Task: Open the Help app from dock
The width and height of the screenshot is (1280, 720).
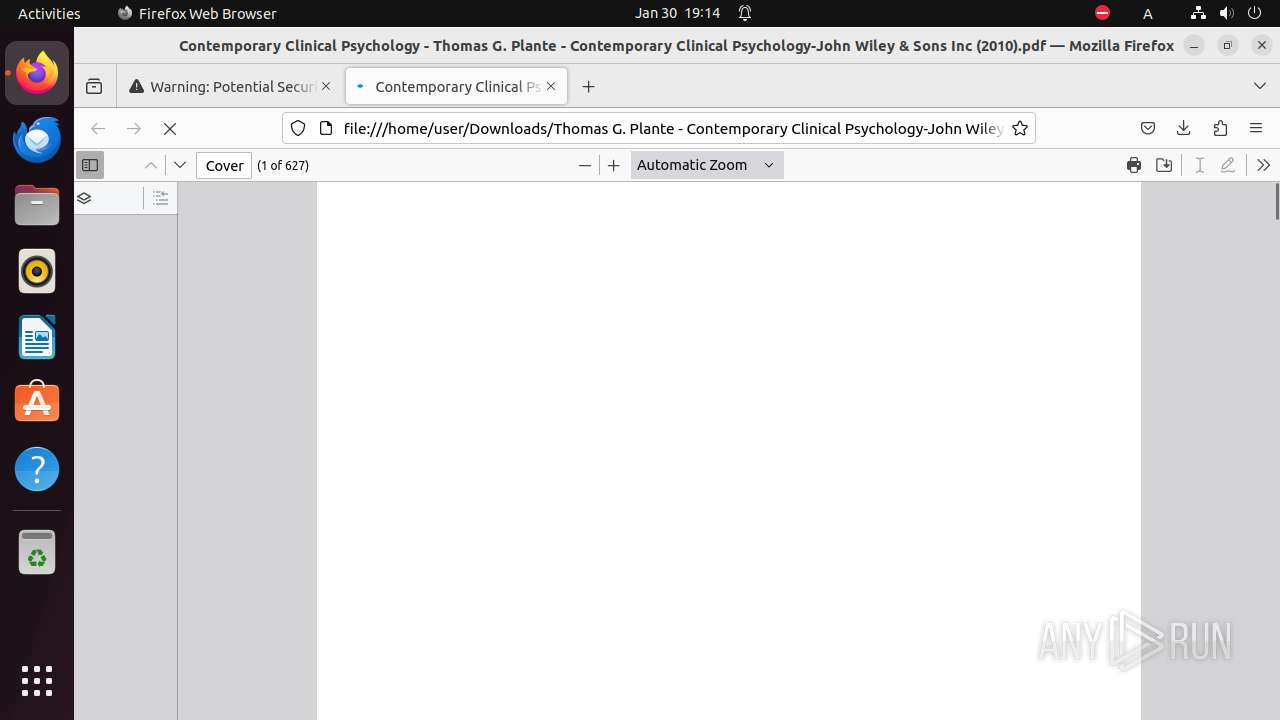Action: (x=37, y=469)
